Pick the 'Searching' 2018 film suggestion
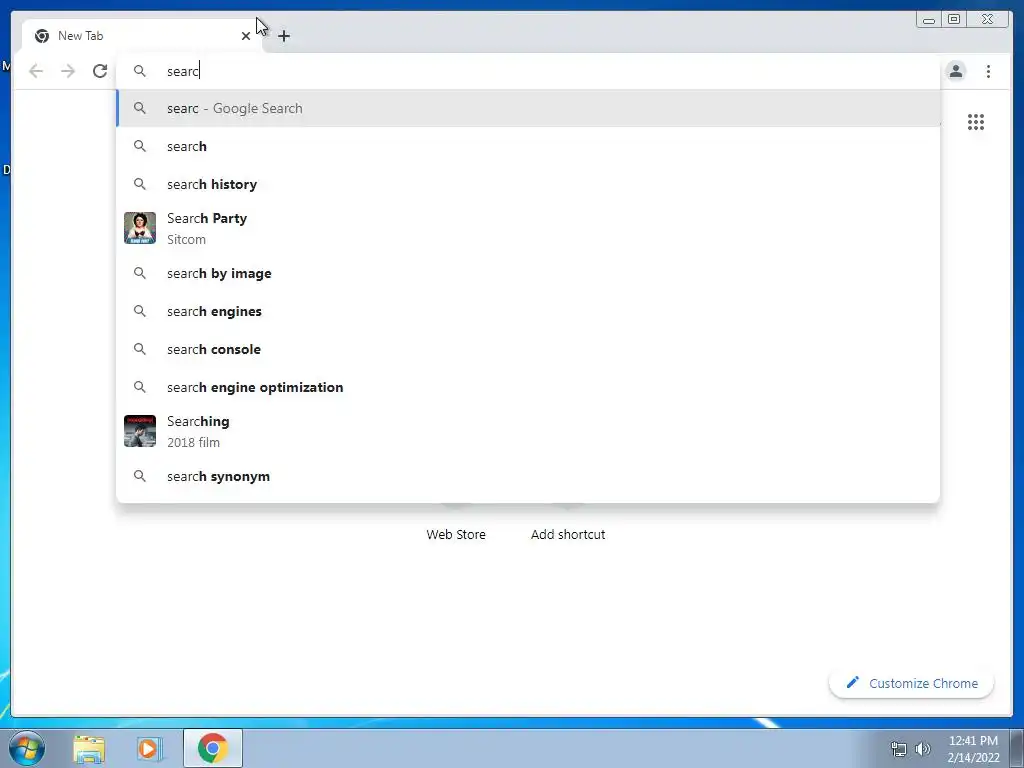The height and width of the screenshot is (768, 1024). [528, 432]
